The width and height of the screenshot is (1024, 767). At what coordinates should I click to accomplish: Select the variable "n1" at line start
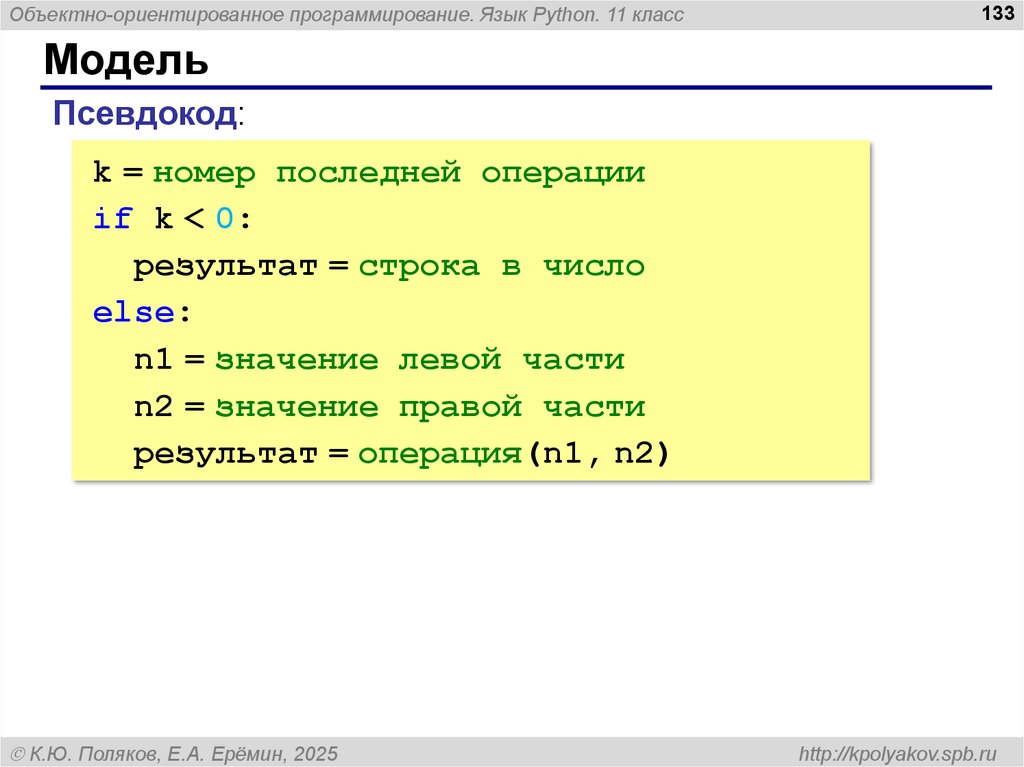tap(154, 360)
